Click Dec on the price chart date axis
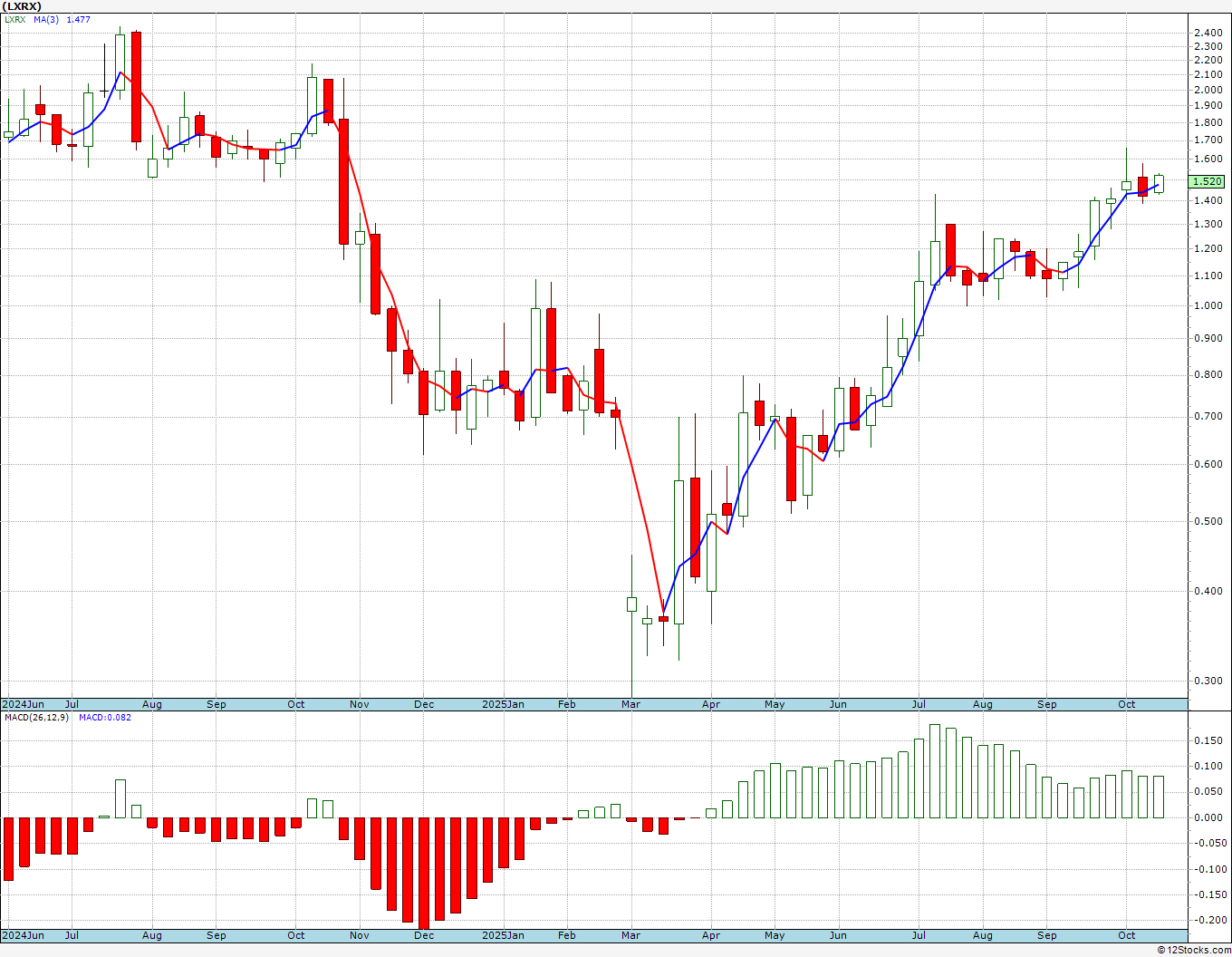This screenshot has height=957, width=1232. click(x=424, y=704)
